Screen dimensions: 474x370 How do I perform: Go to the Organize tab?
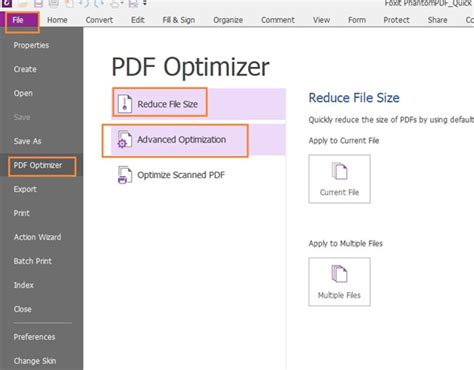coord(228,20)
